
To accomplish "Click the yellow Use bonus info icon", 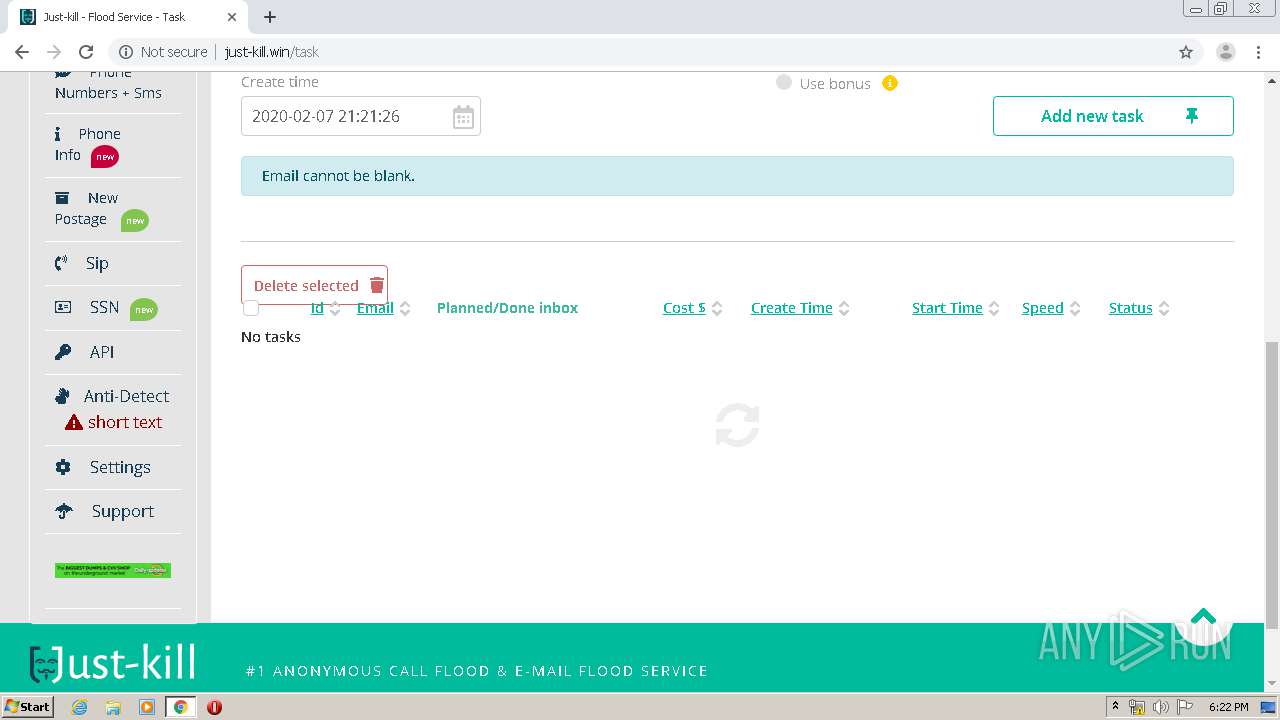I will click(890, 83).
